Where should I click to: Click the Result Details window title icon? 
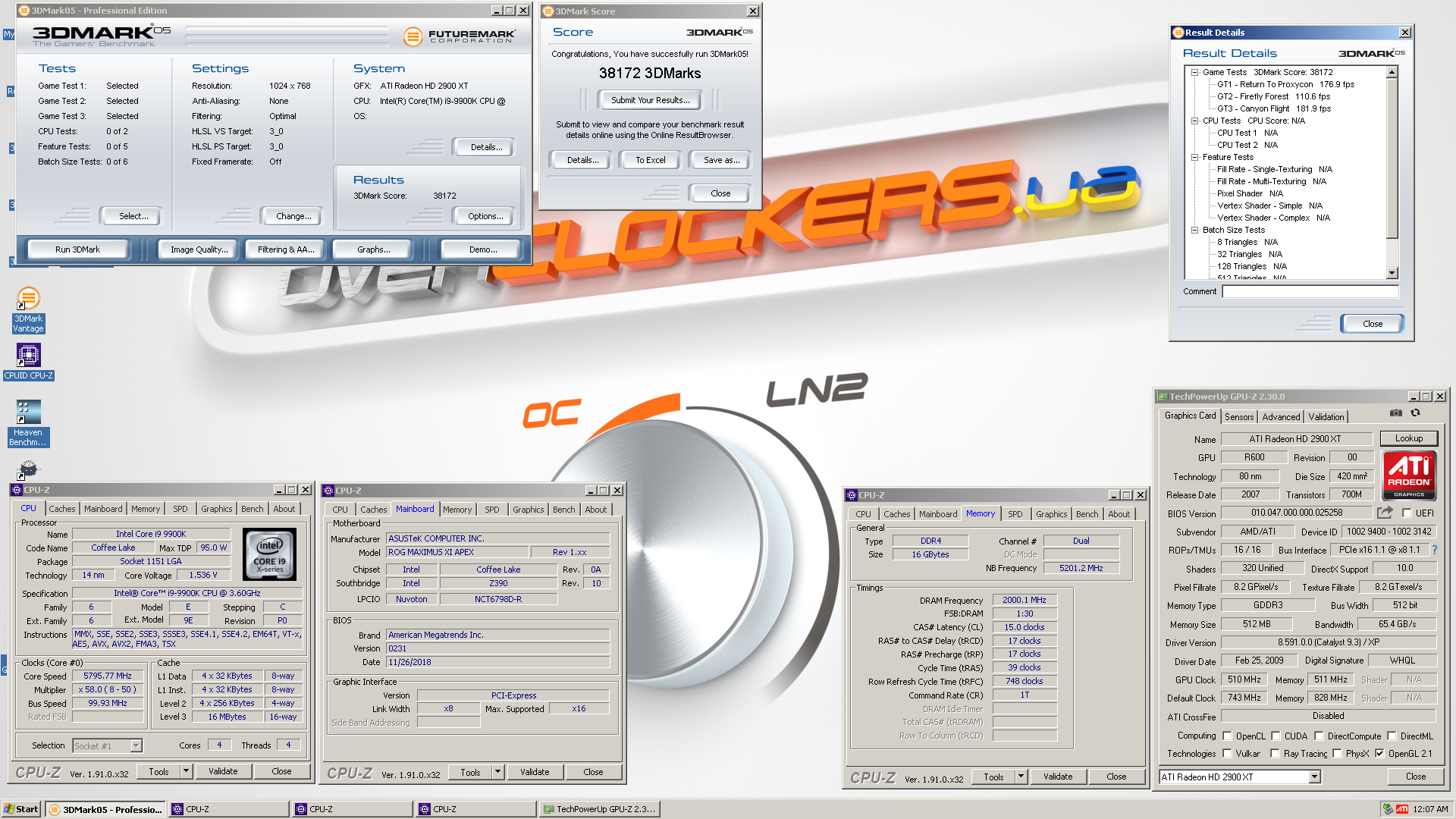pyautogui.click(x=1178, y=33)
